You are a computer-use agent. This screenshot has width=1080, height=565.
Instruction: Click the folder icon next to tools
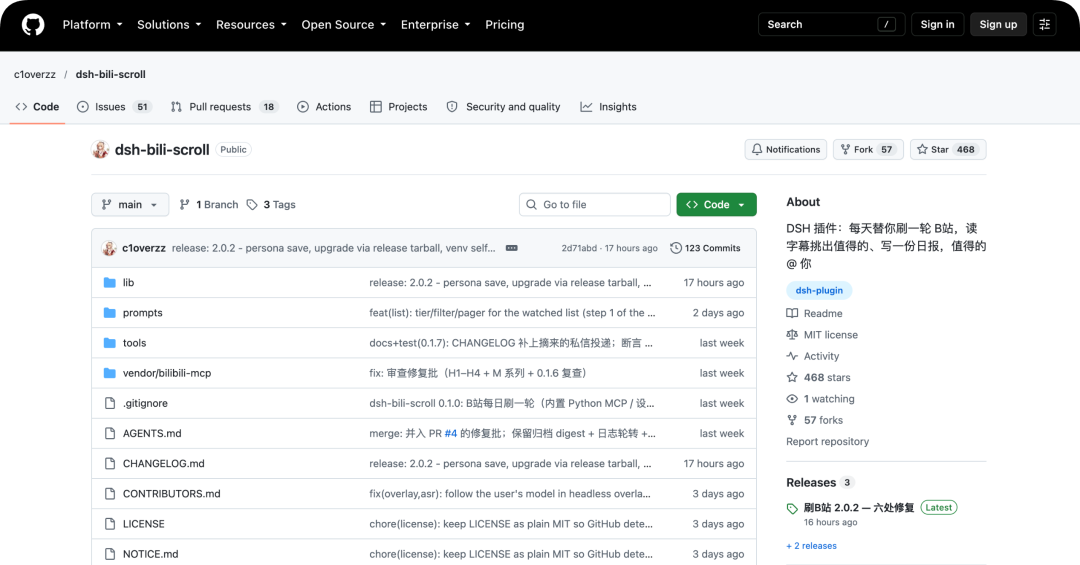(x=110, y=343)
